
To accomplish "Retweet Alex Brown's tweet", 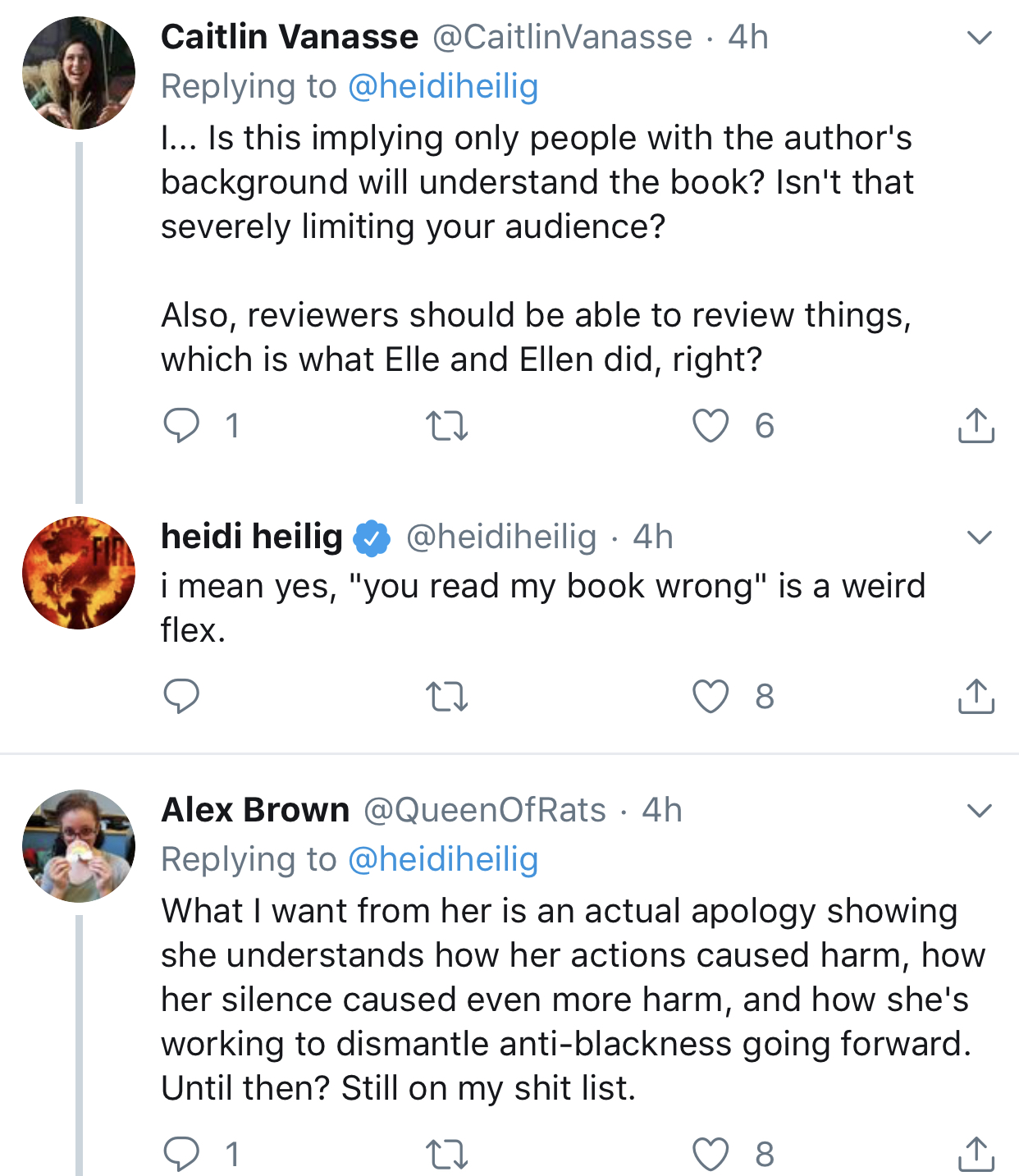I will (447, 1155).
